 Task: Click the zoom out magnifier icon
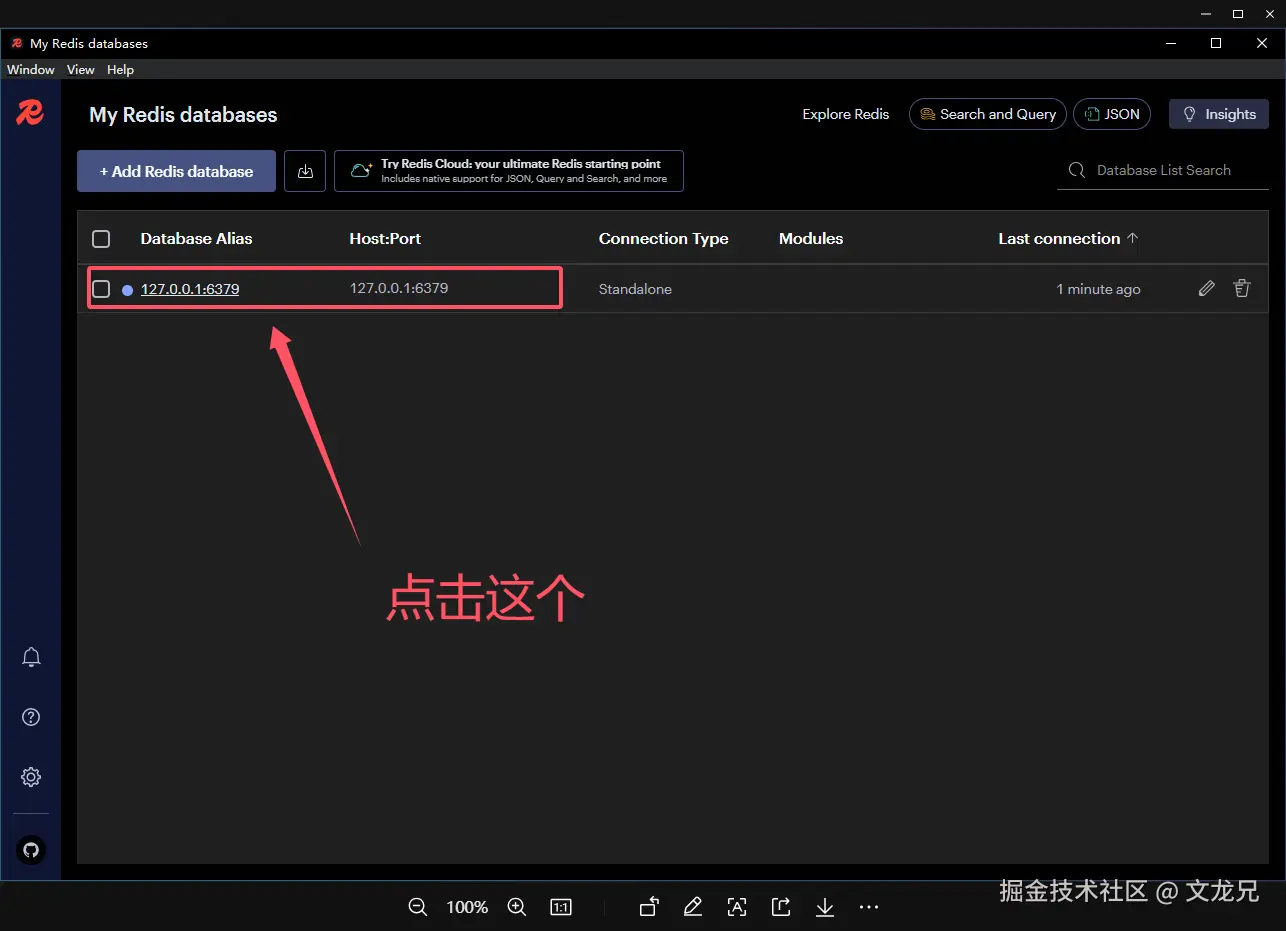pyautogui.click(x=418, y=907)
